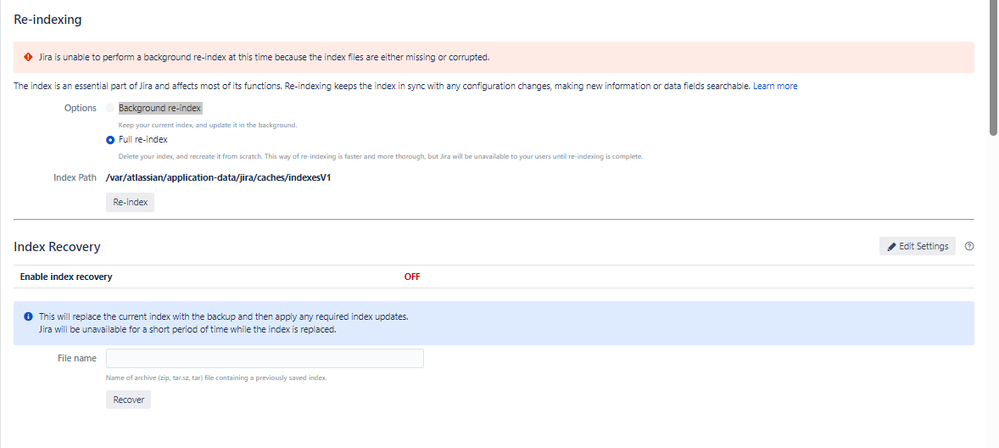
Task: Click 'Keep your current index' description text
Action: [x=208, y=125]
